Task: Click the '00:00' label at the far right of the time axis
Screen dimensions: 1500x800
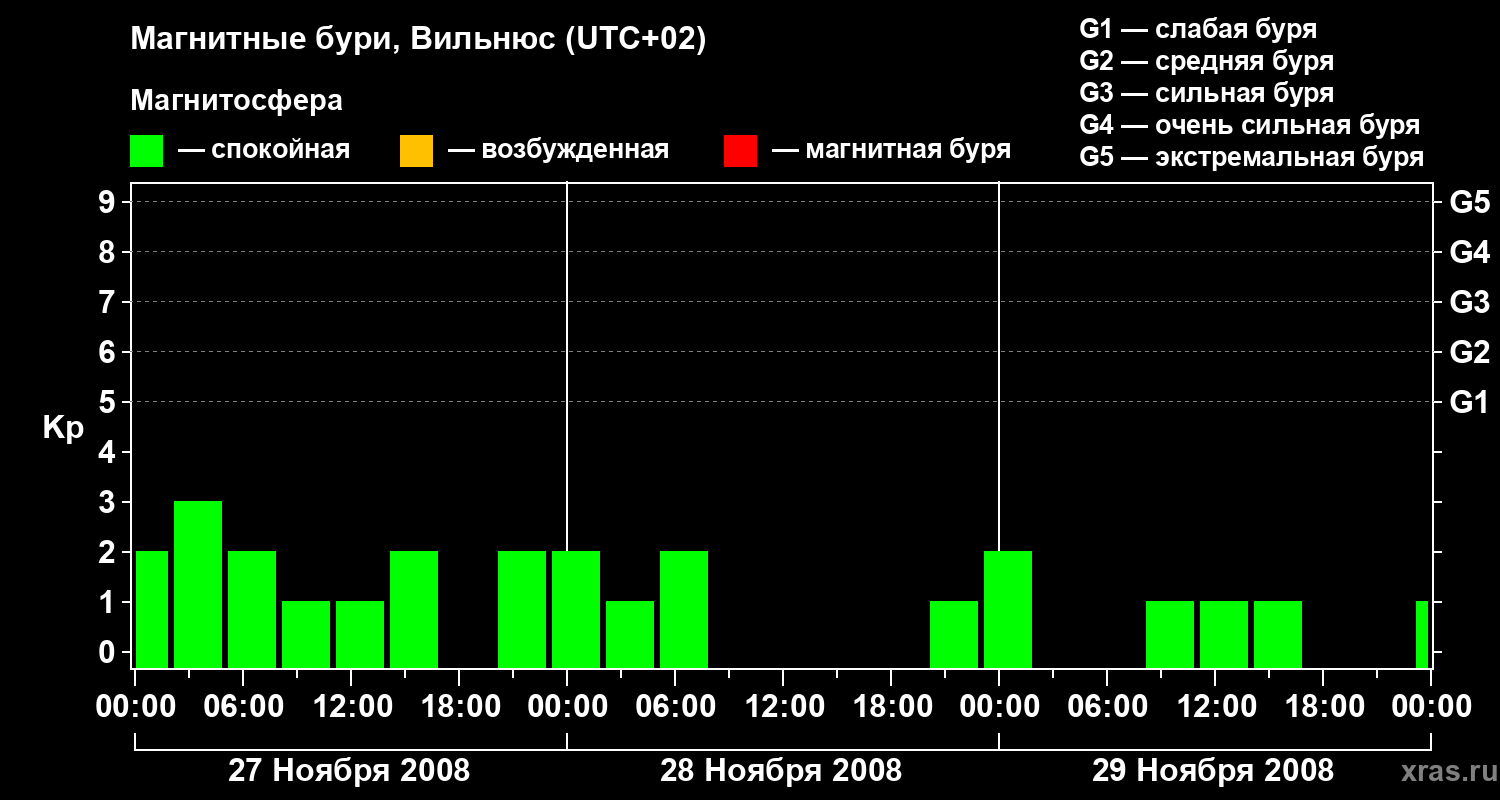Action: pos(1431,707)
